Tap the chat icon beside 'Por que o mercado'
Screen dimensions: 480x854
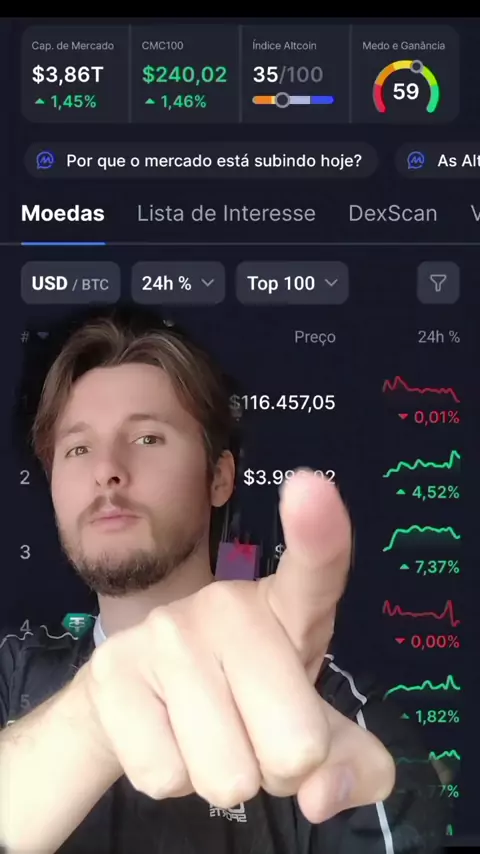(45, 161)
